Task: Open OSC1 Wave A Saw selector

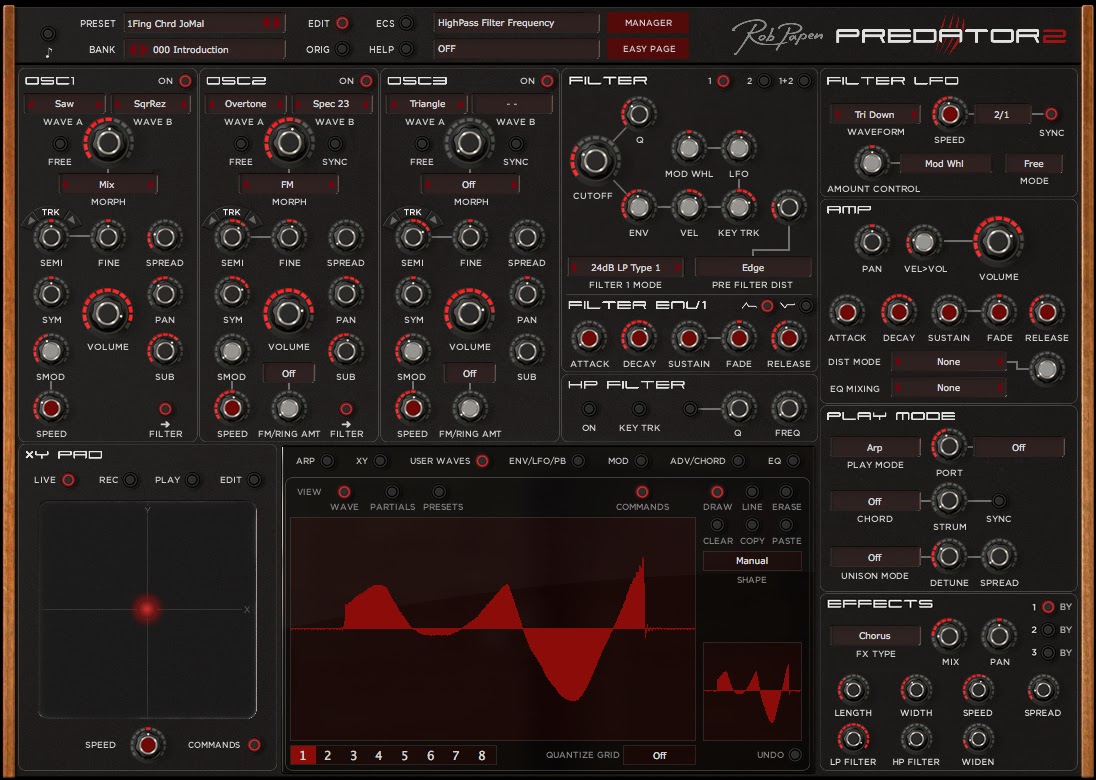Action: 64,103
